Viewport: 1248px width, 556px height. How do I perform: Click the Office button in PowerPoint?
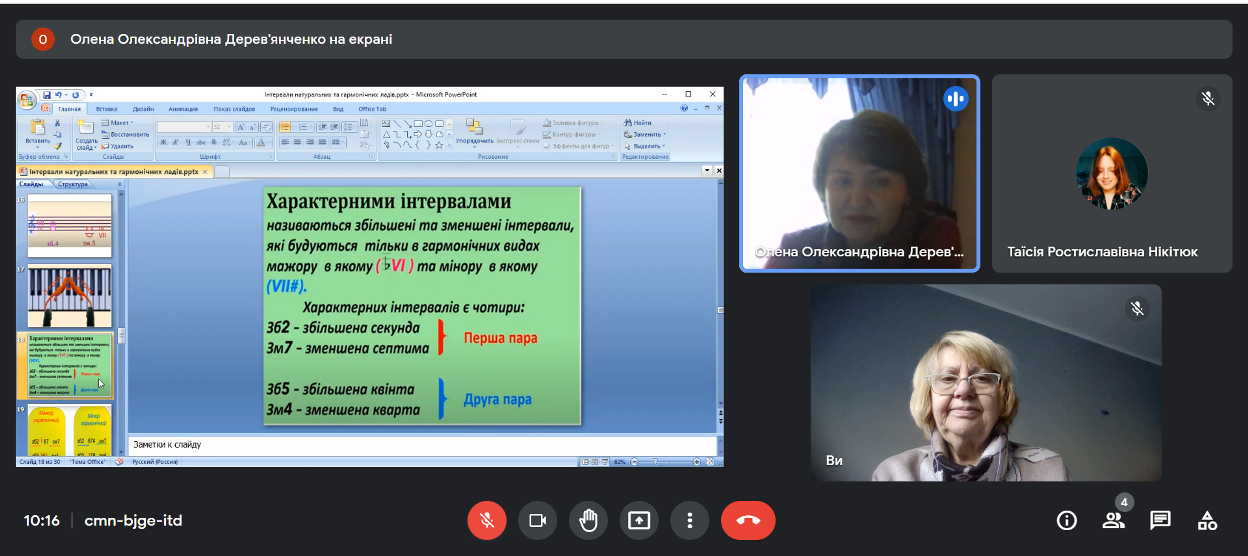tap(27, 99)
